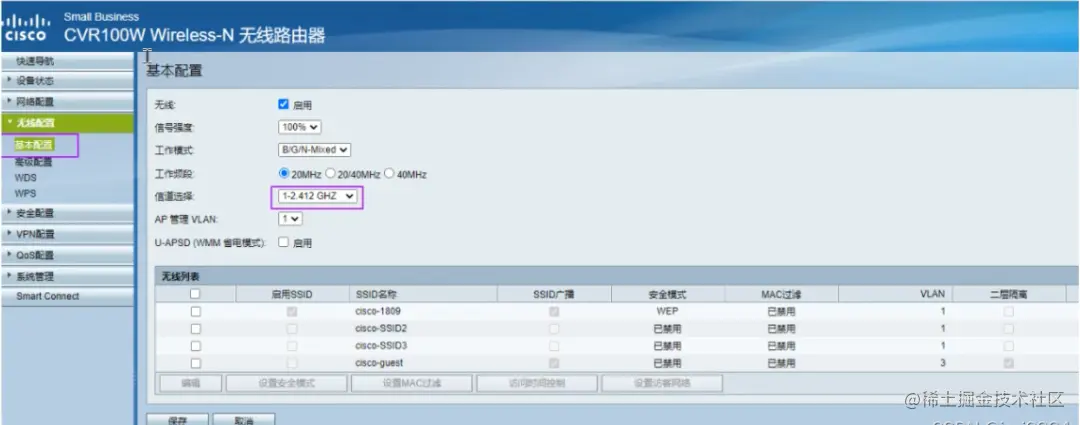Click VLAN value 3 for cisco-guest
This screenshot has width=1080, height=425.
pos(942,363)
